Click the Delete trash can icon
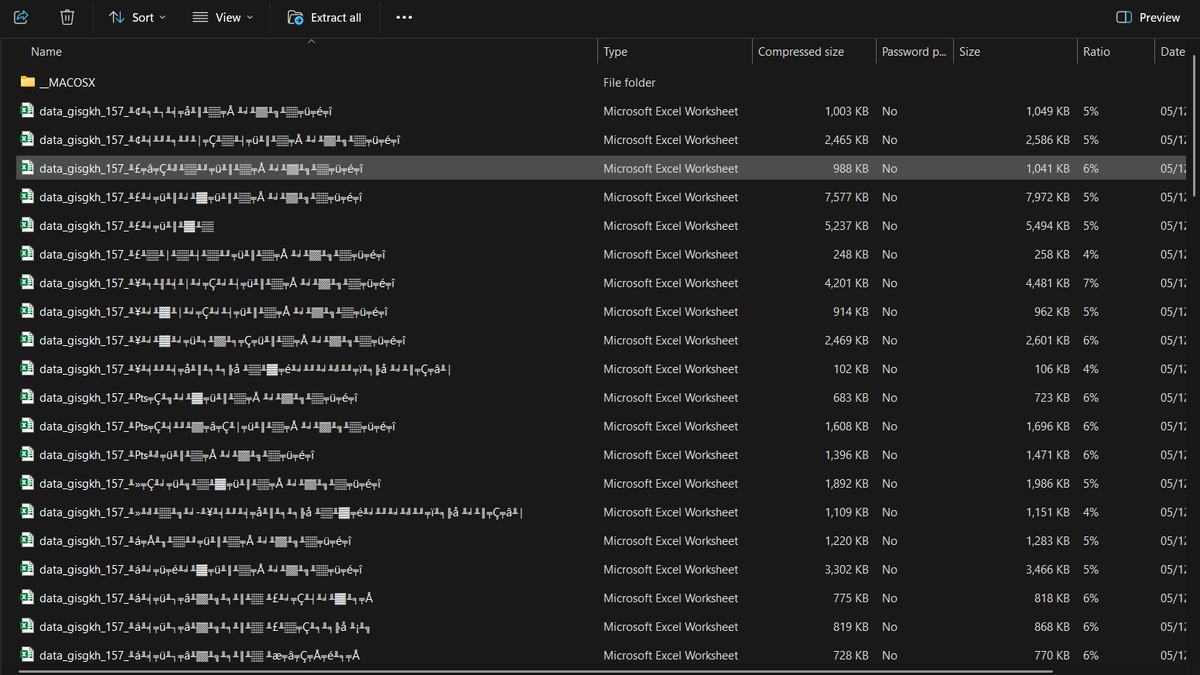This screenshot has height=675, width=1200. (x=67, y=17)
